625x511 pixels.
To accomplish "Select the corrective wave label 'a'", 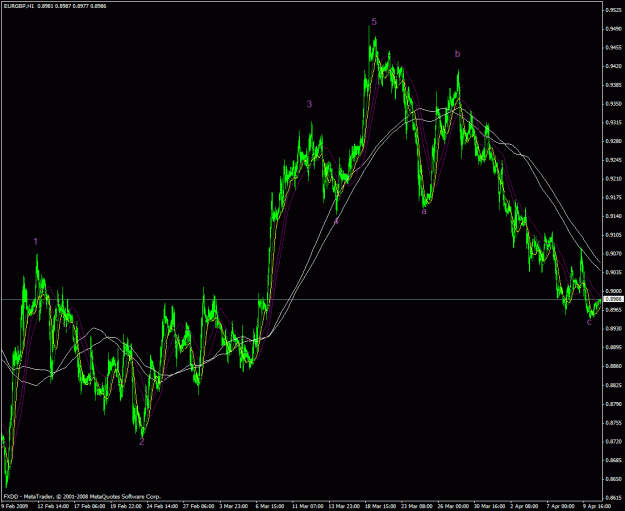I will click(x=424, y=212).
